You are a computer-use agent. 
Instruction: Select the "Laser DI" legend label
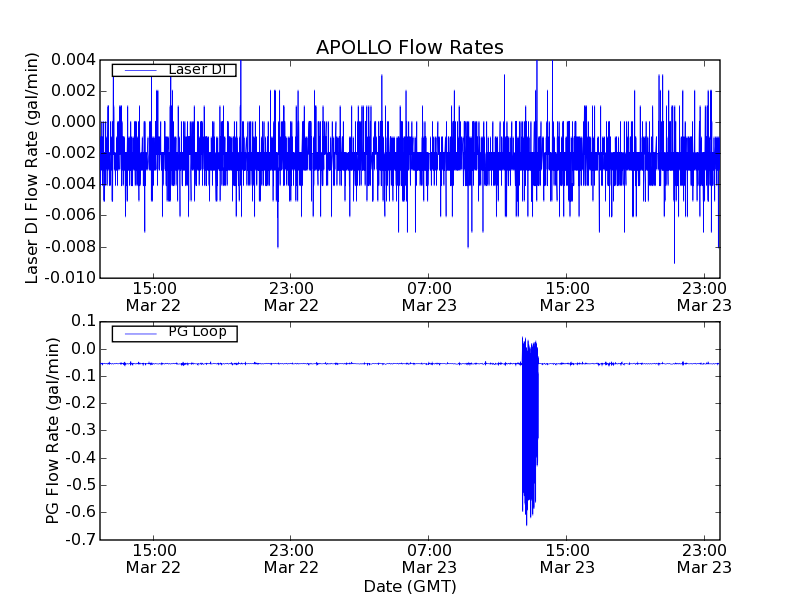pyautogui.click(x=197, y=69)
